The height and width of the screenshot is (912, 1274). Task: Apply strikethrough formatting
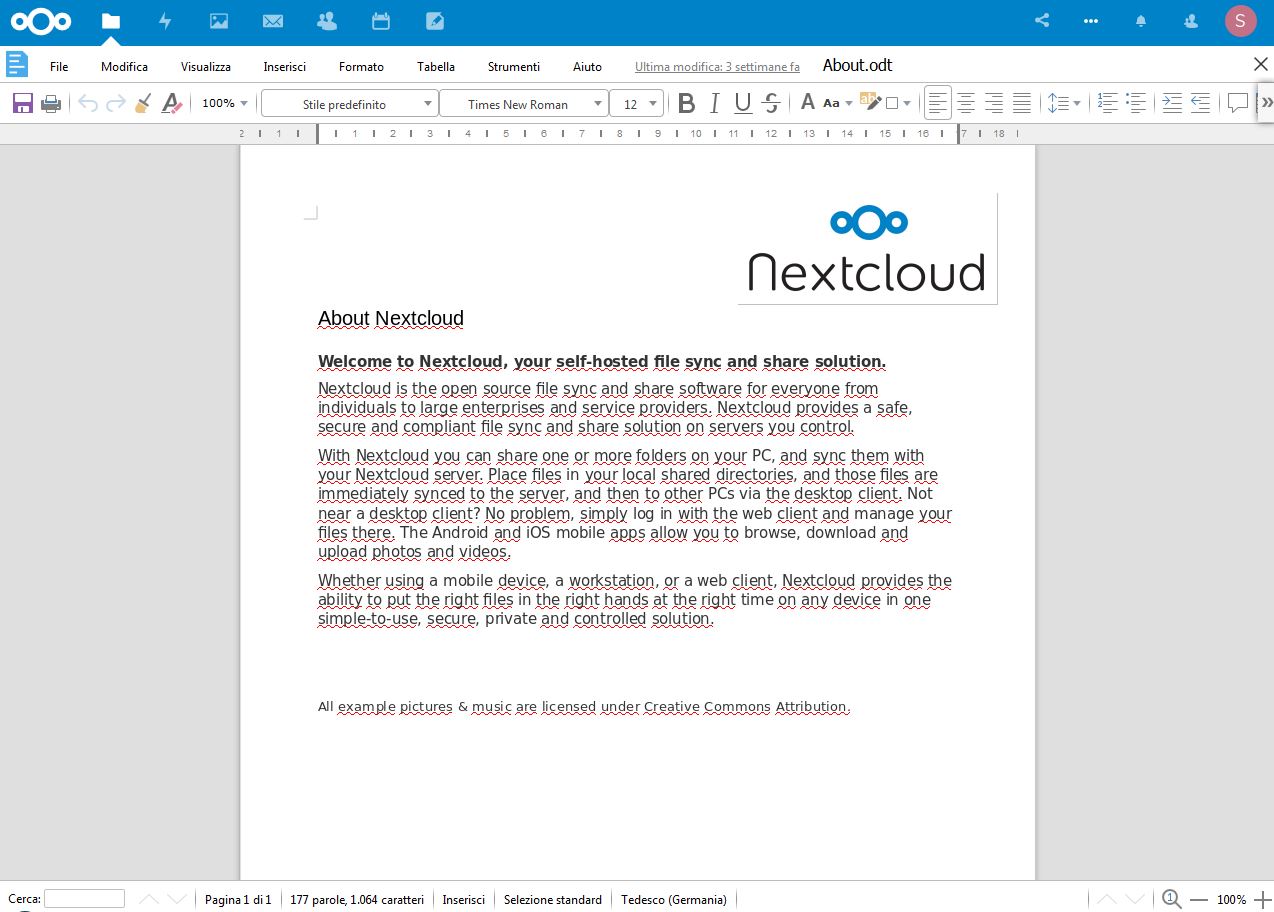[x=771, y=103]
